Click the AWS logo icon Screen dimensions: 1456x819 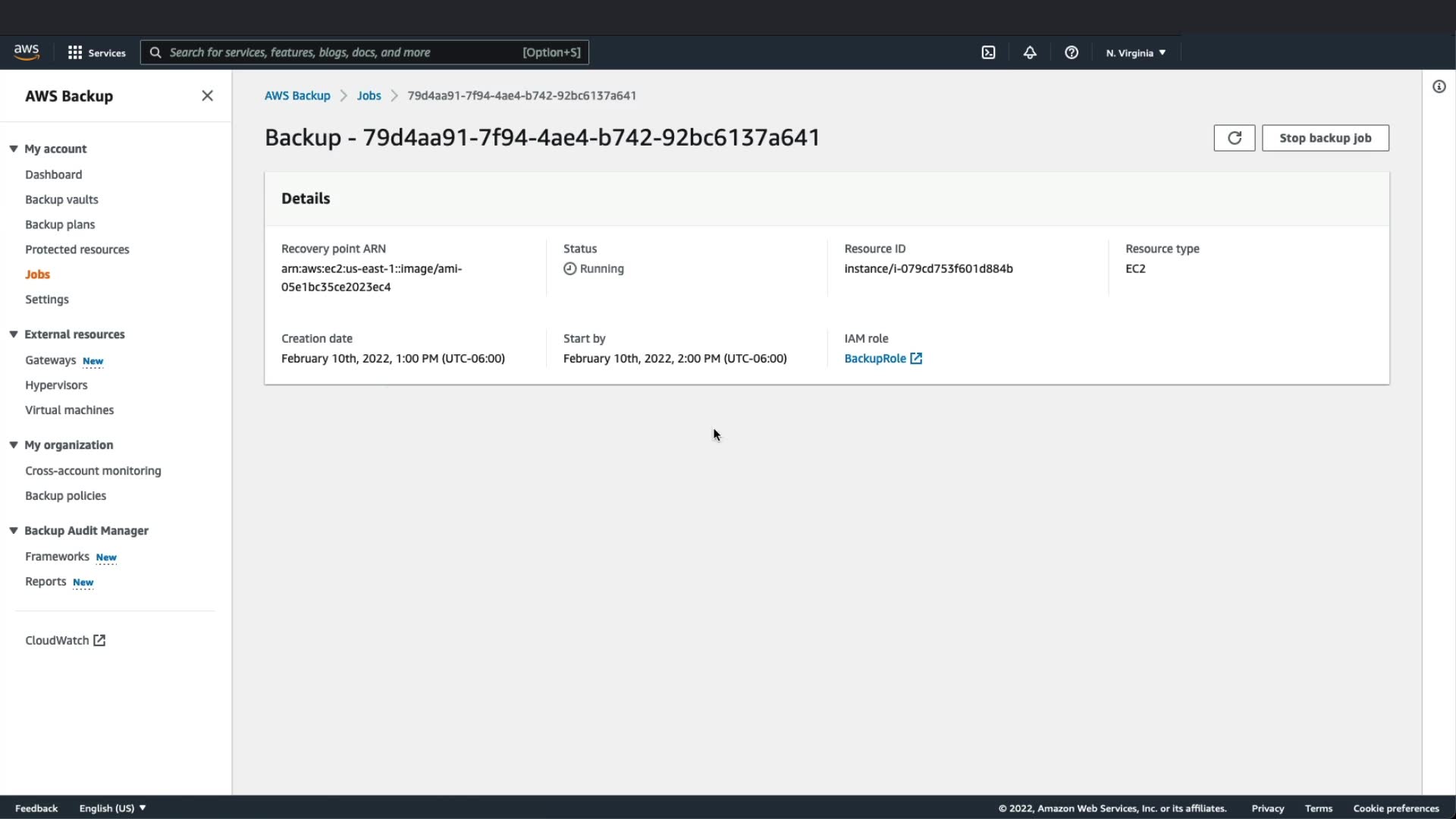[27, 52]
